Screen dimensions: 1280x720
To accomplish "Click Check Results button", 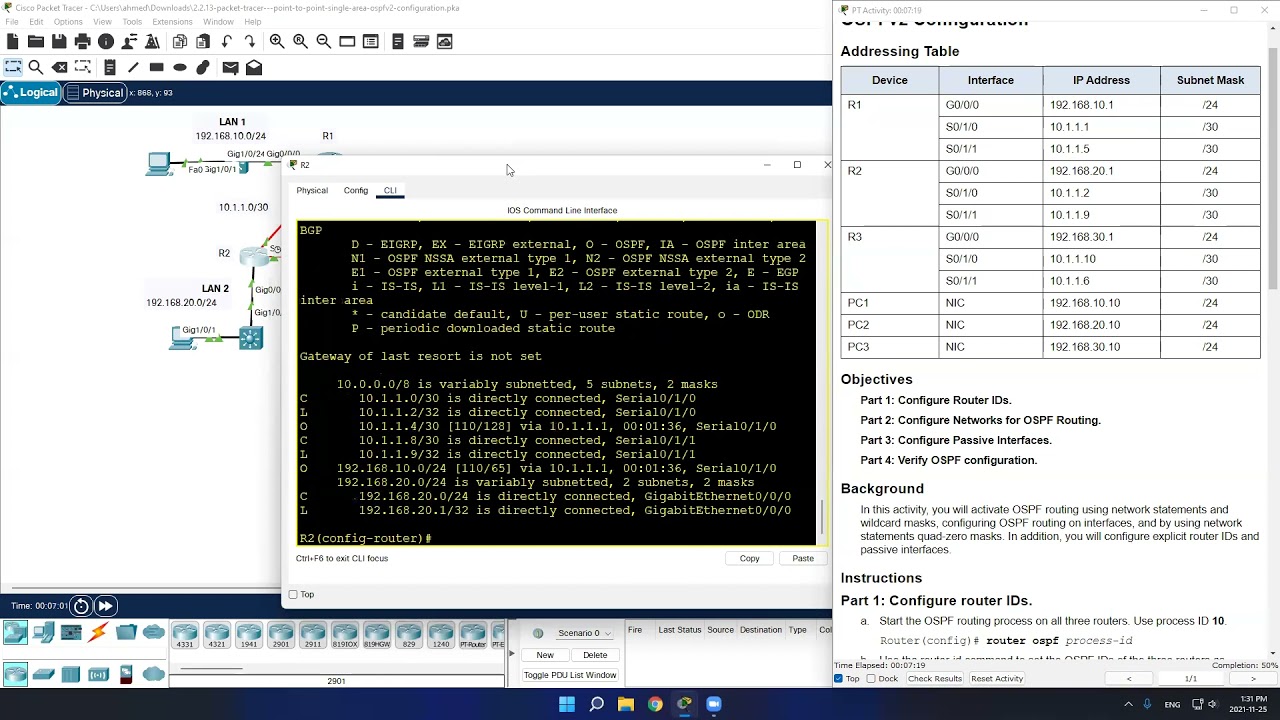I will coord(935,679).
